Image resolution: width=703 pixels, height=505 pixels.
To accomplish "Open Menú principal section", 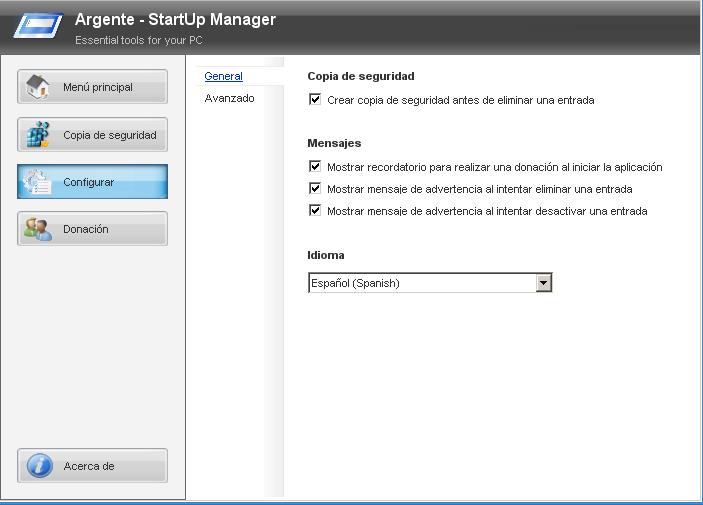I will click(92, 87).
